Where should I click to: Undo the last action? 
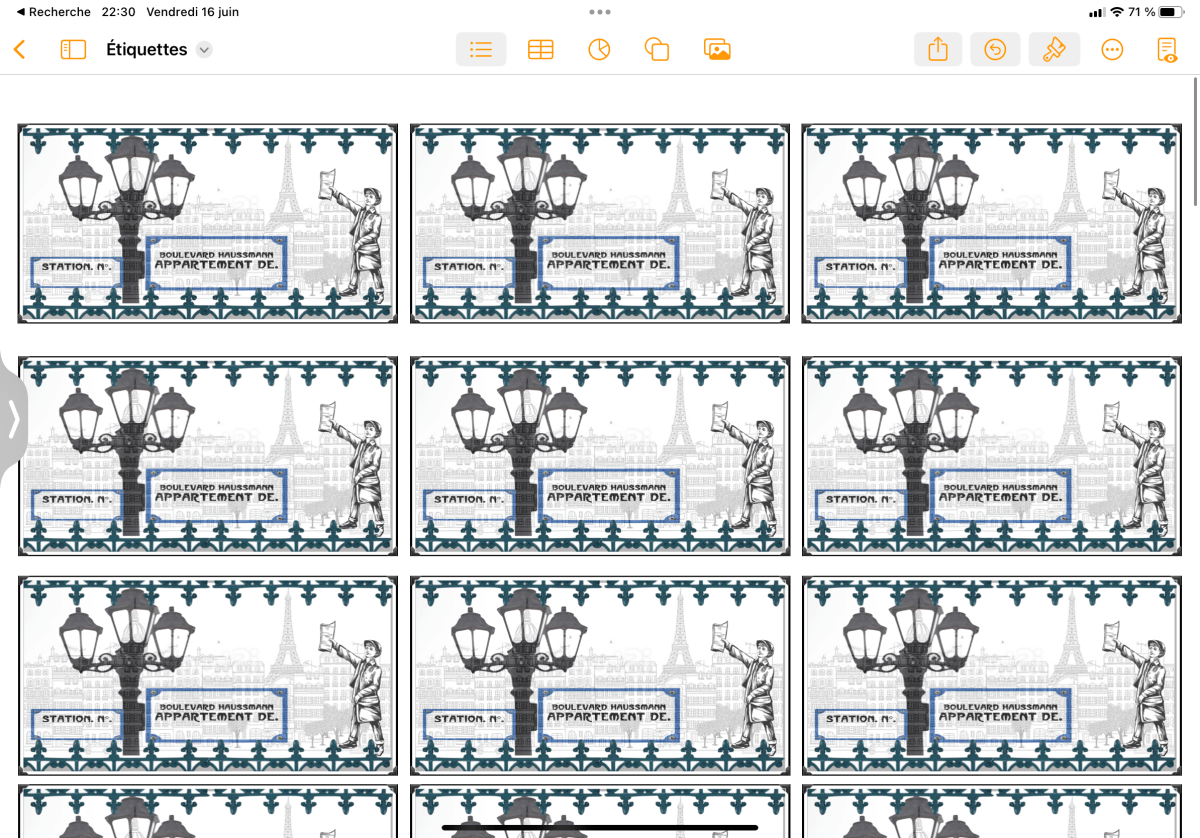995,50
